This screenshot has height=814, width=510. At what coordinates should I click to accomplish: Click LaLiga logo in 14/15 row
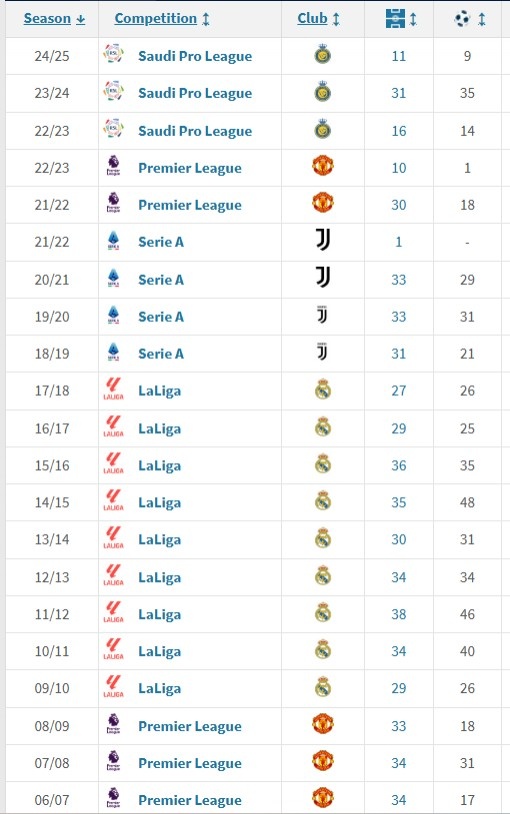pyautogui.click(x=113, y=501)
